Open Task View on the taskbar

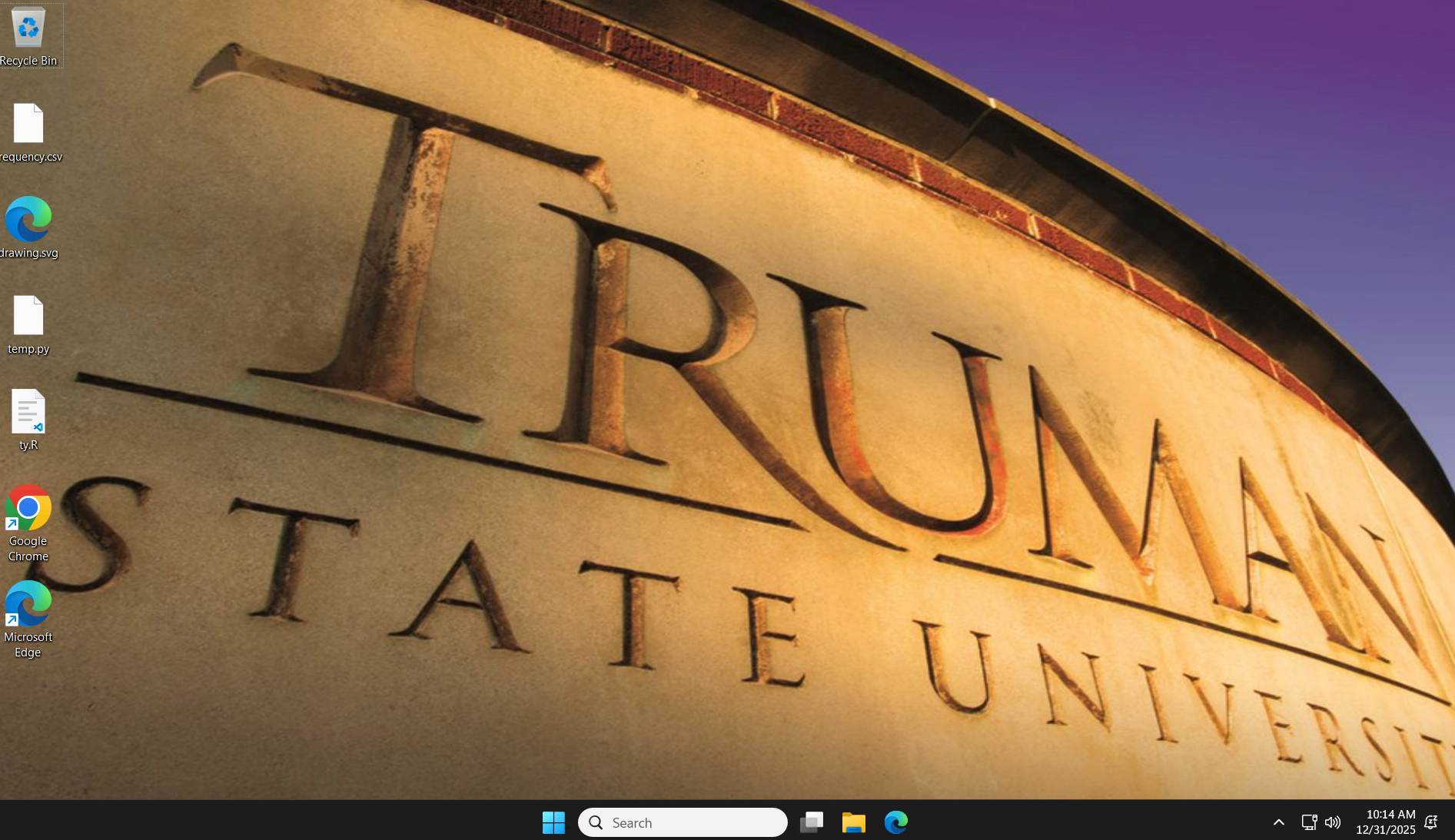pyautogui.click(x=811, y=822)
